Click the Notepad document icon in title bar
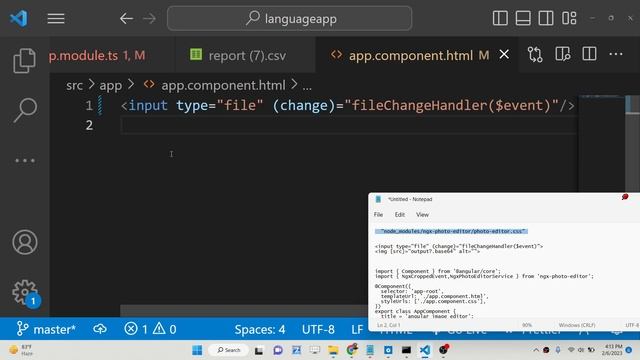Viewport: 640px width, 360px height. [378, 199]
